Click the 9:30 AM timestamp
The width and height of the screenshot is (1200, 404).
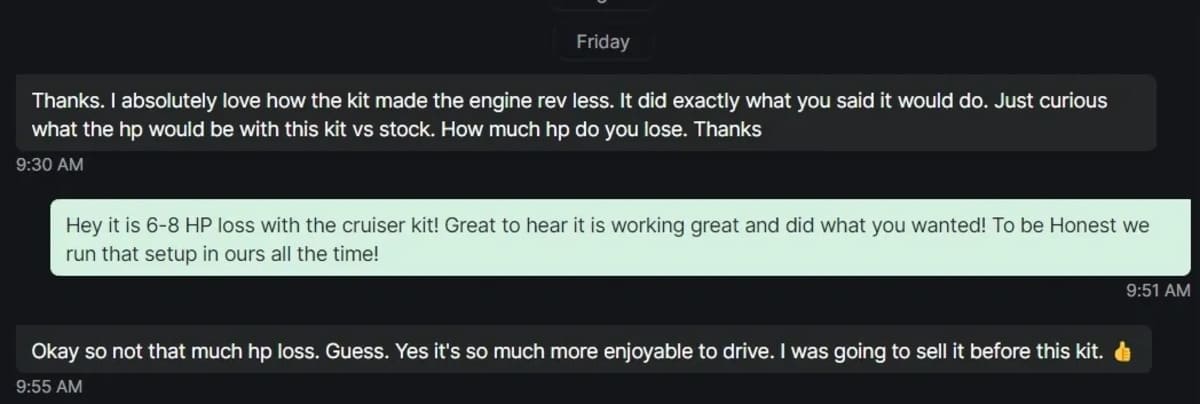[50, 165]
